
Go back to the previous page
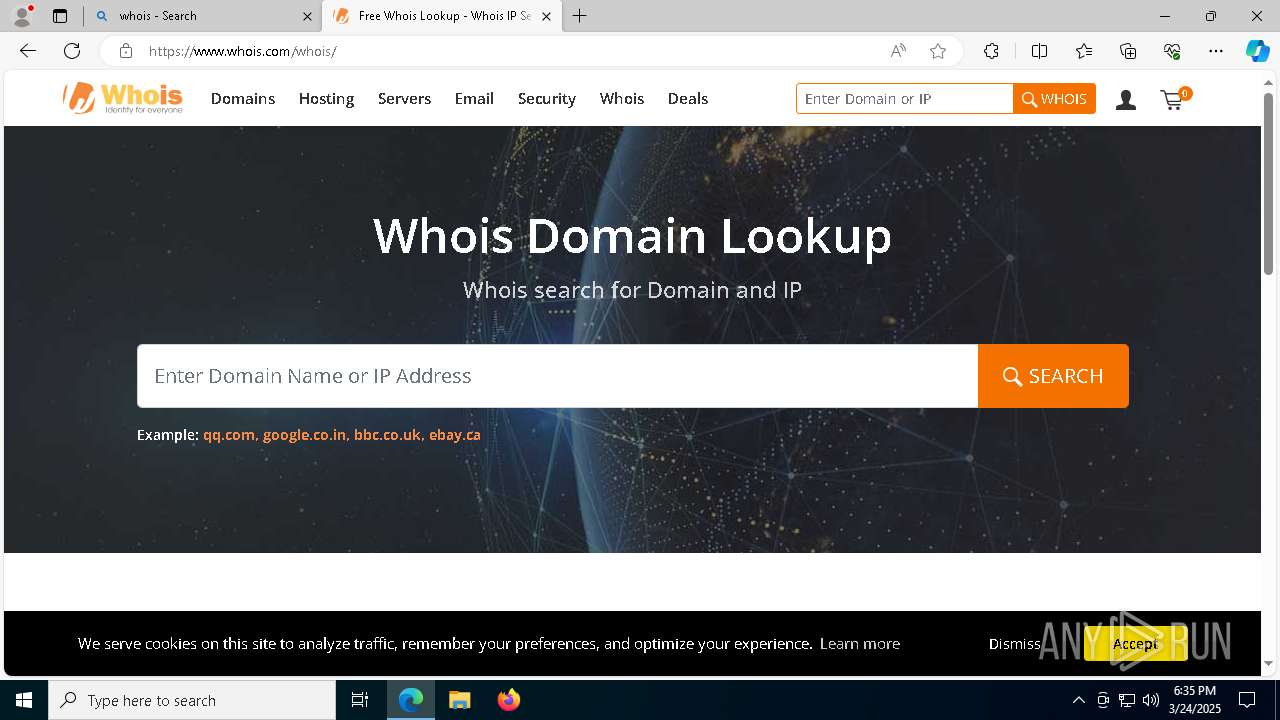[27, 51]
